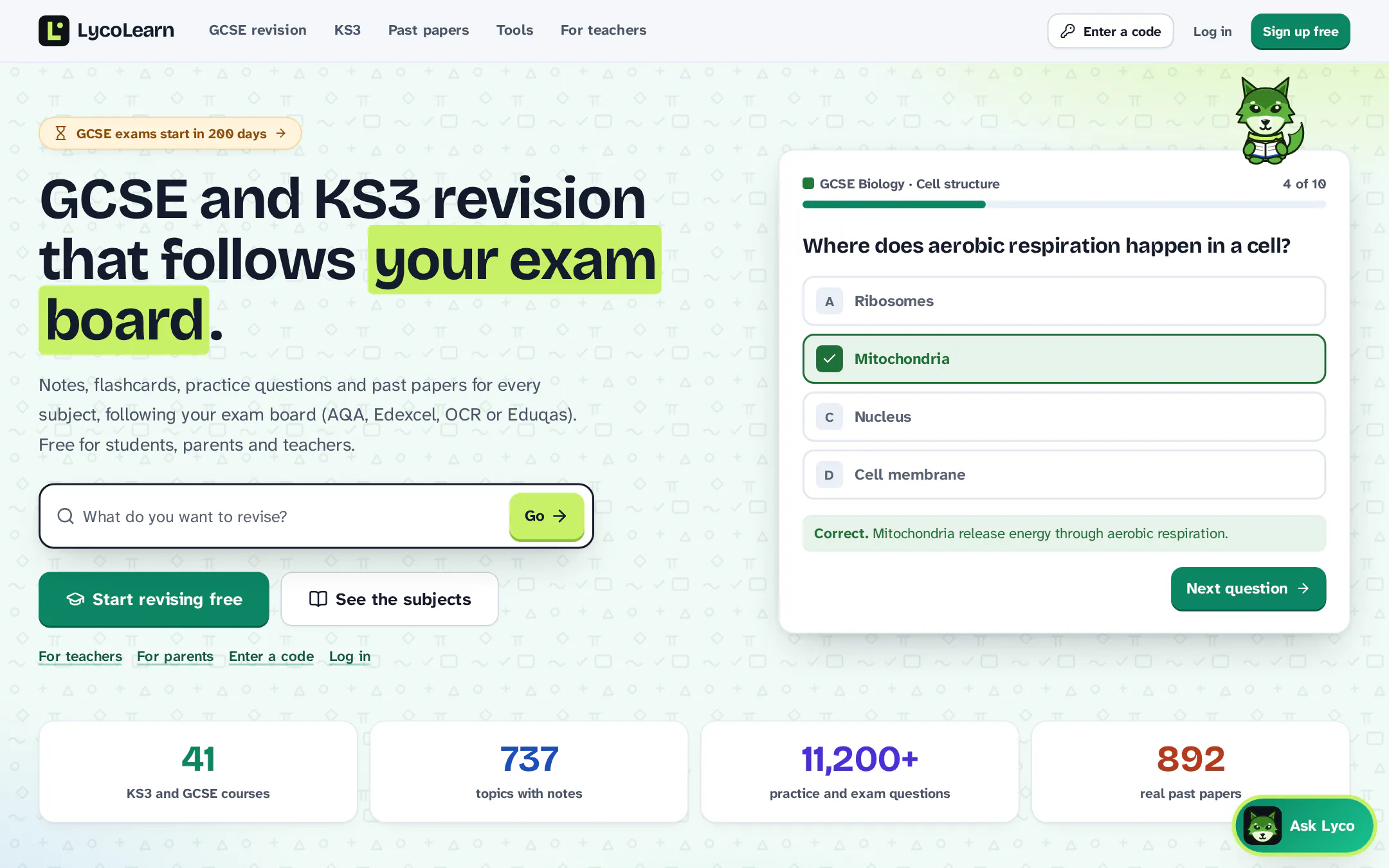The image size is (1389, 868).
Task: Click the open book icon on See subjects
Action: [x=318, y=599]
